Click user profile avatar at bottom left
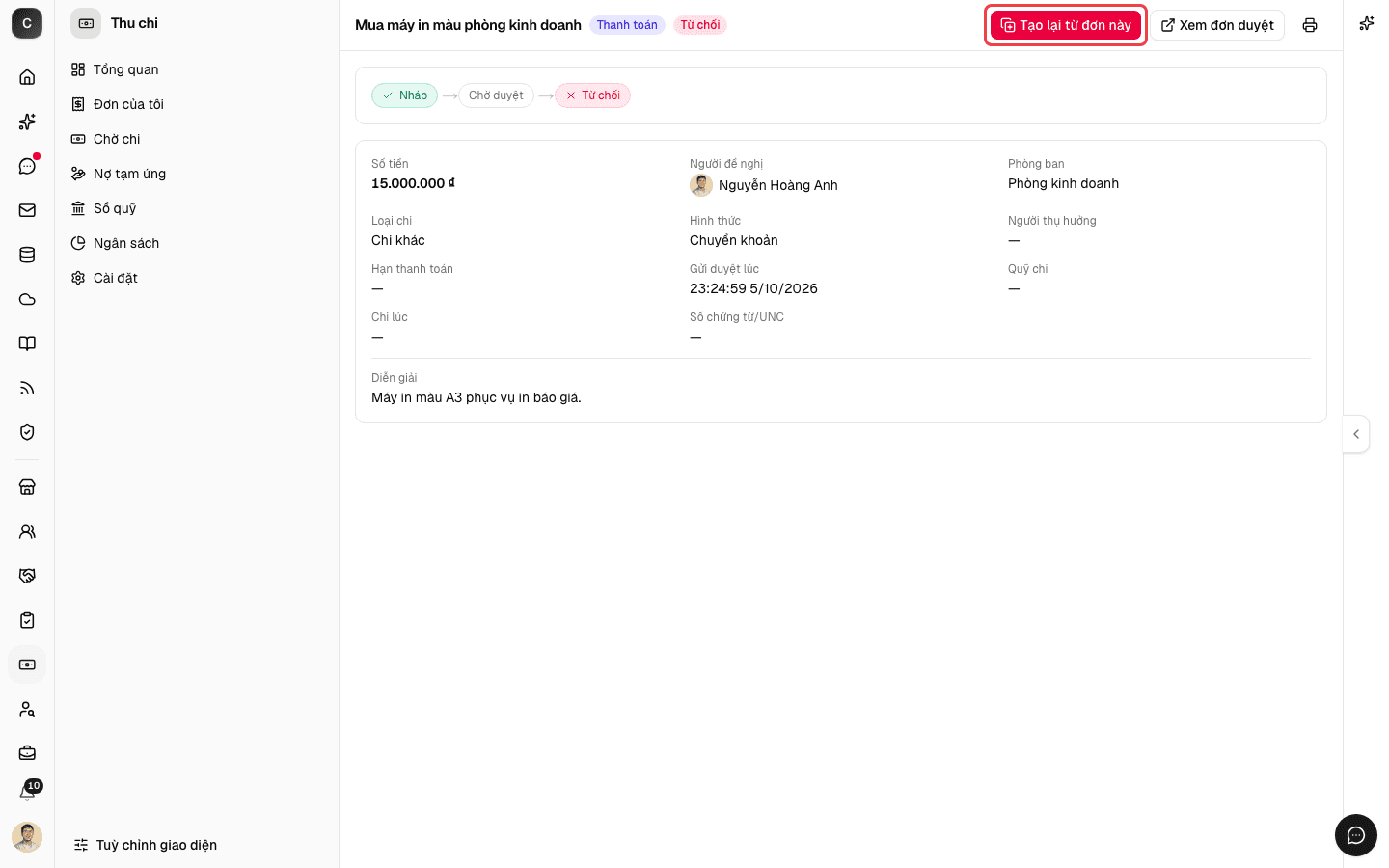1389x868 pixels. 27,837
